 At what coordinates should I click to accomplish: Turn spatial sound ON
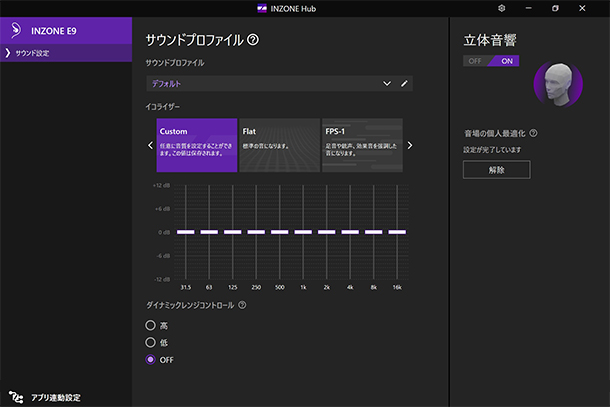pyautogui.click(x=507, y=61)
